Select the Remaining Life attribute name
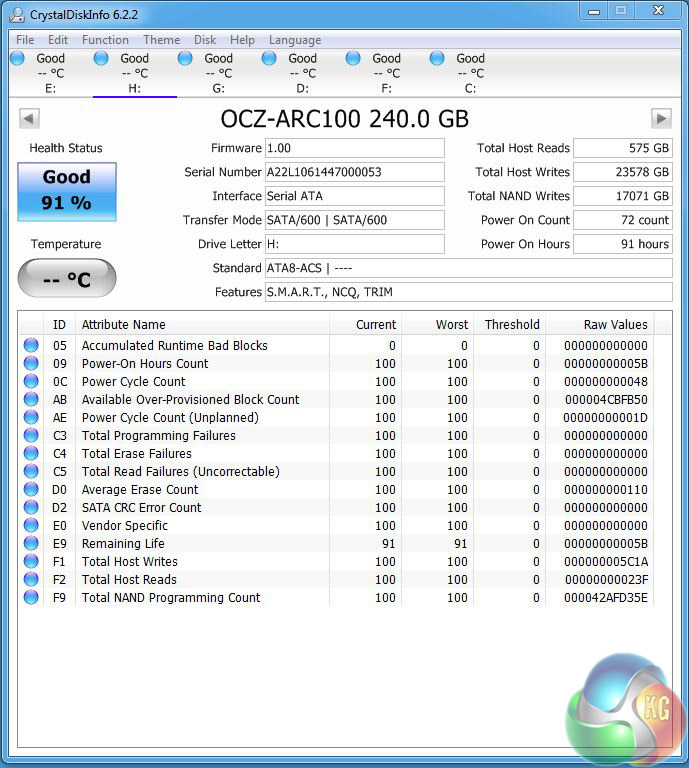 click(123, 544)
